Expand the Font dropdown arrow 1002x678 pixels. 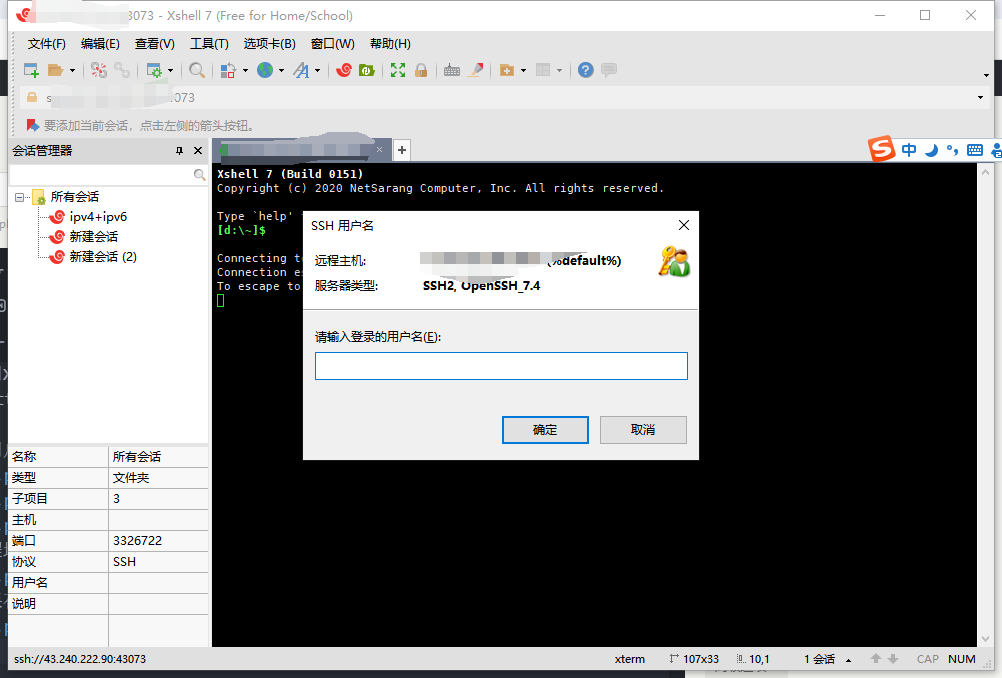point(318,70)
